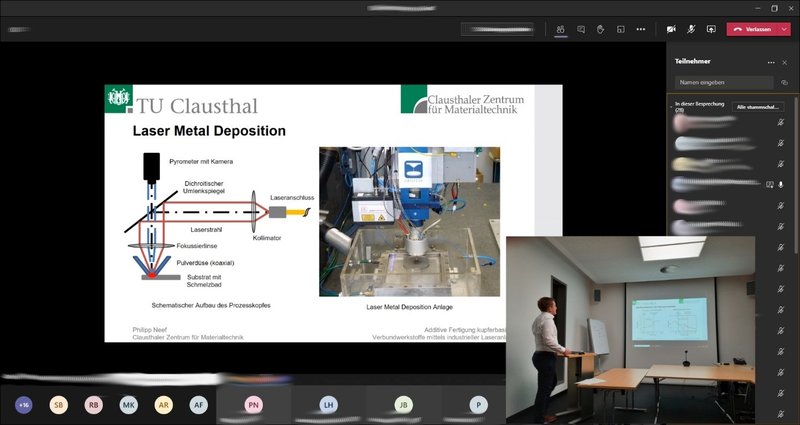Click Alle stummschalten button

(758, 107)
